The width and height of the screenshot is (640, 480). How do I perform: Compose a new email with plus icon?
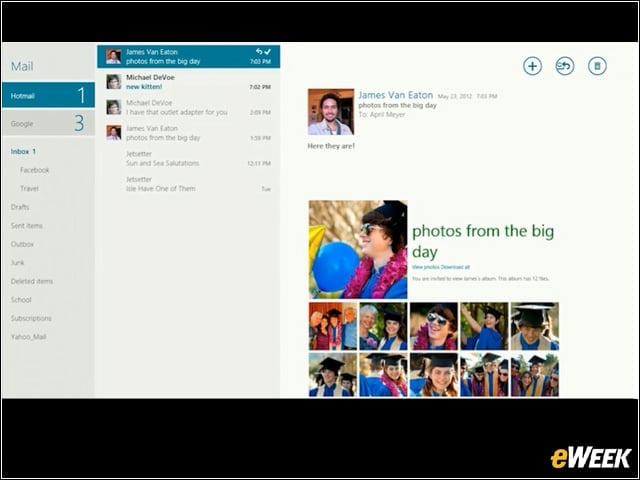[x=532, y=66]
